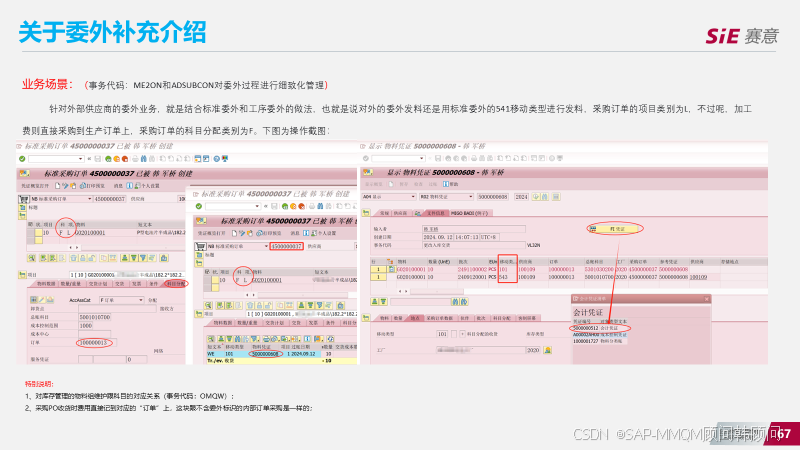This screenshot has width=800, height=450.
Task: Click Create new document icon beside 凭证概览打开
Action: 57,186
